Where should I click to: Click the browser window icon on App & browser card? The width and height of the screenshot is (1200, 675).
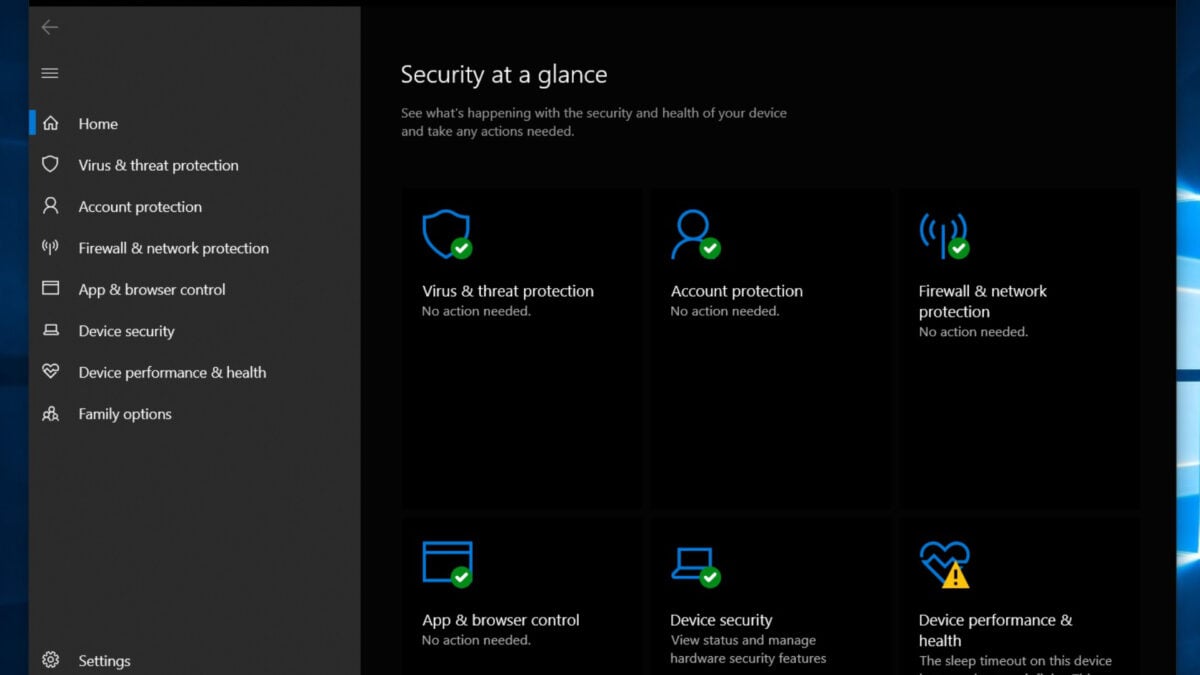[x=446, y=563]
